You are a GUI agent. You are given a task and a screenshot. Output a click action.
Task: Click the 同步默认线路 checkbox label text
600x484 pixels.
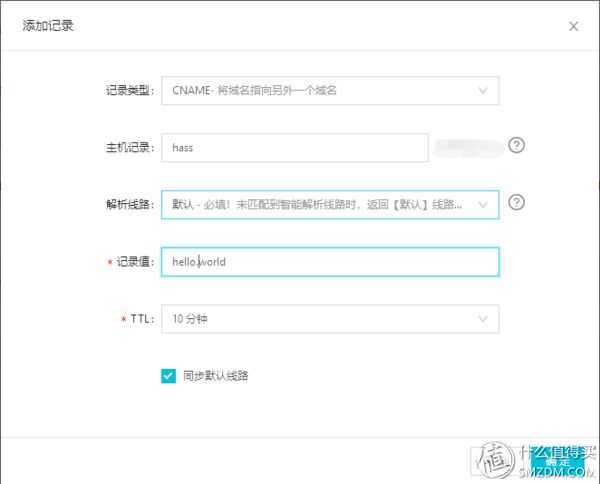click(x=215, y=376)
